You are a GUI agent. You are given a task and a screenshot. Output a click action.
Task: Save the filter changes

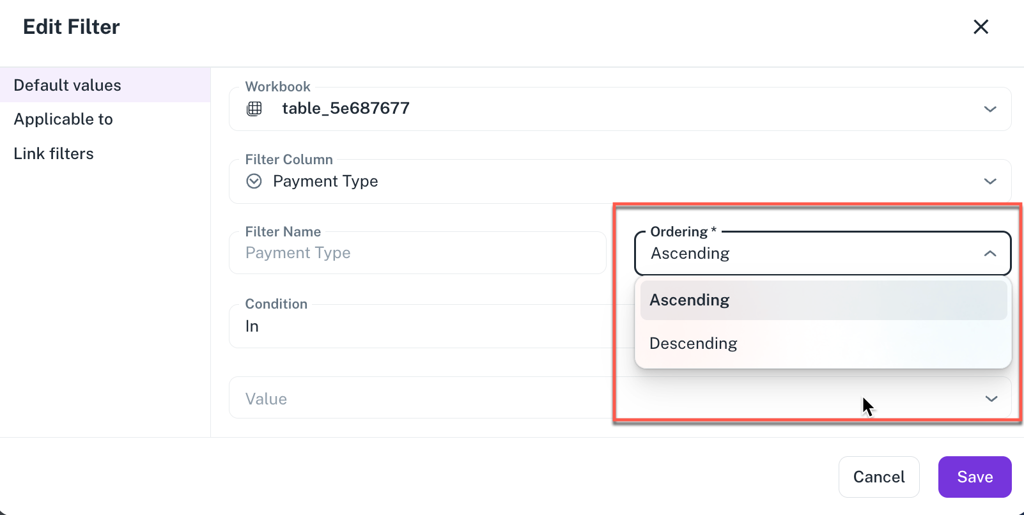(x=974, y=477)
